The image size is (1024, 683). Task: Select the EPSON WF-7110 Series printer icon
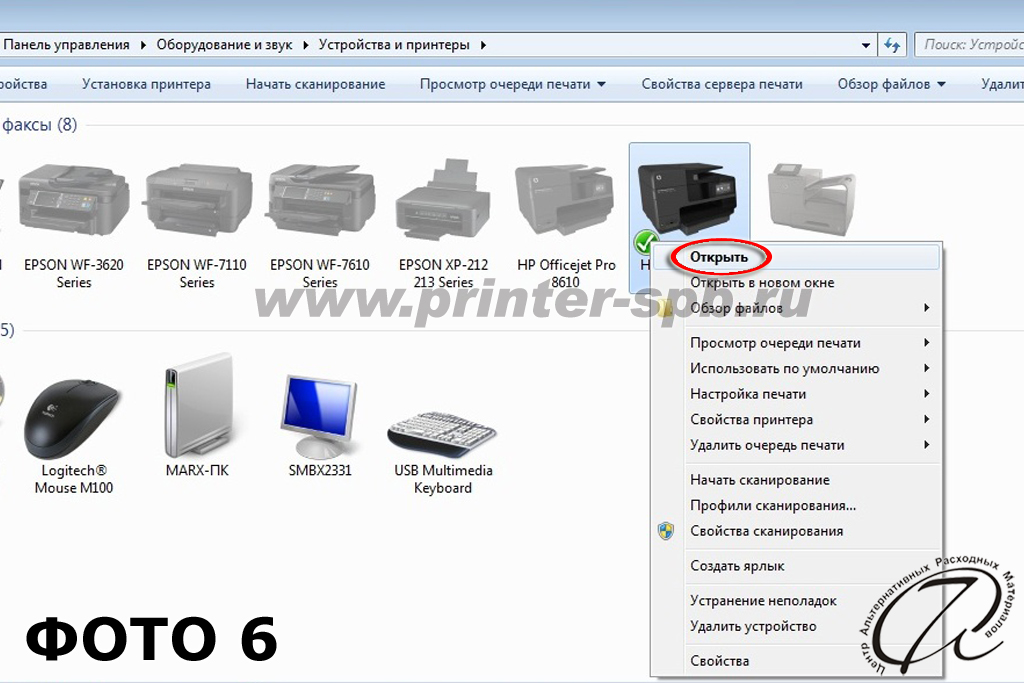coord(197,201)
